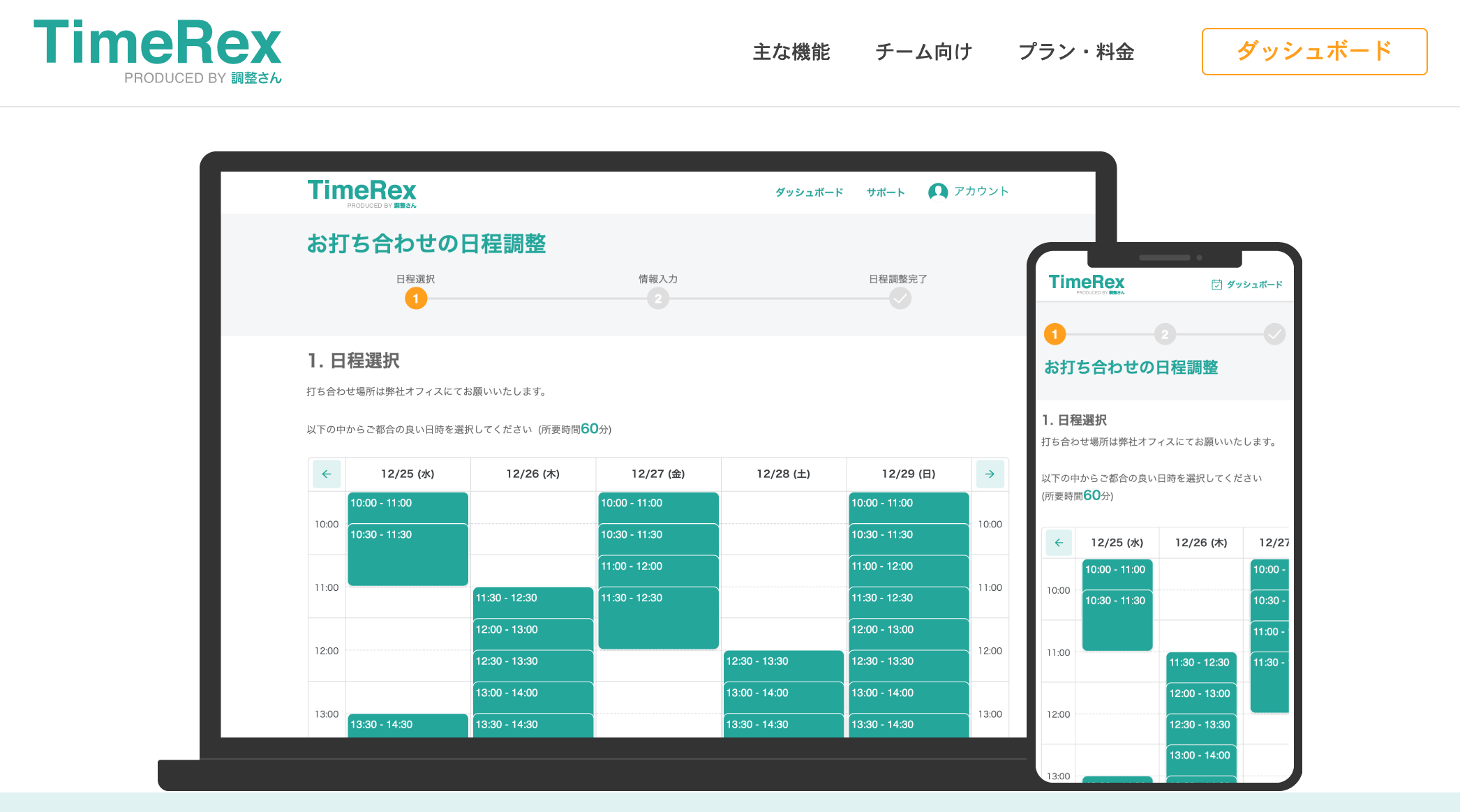Select step 2 circle in the phone mockup
Image resolution: width=1460 pixels, height=812 pixels.
pyautogui.click(x=1164, y=334)
